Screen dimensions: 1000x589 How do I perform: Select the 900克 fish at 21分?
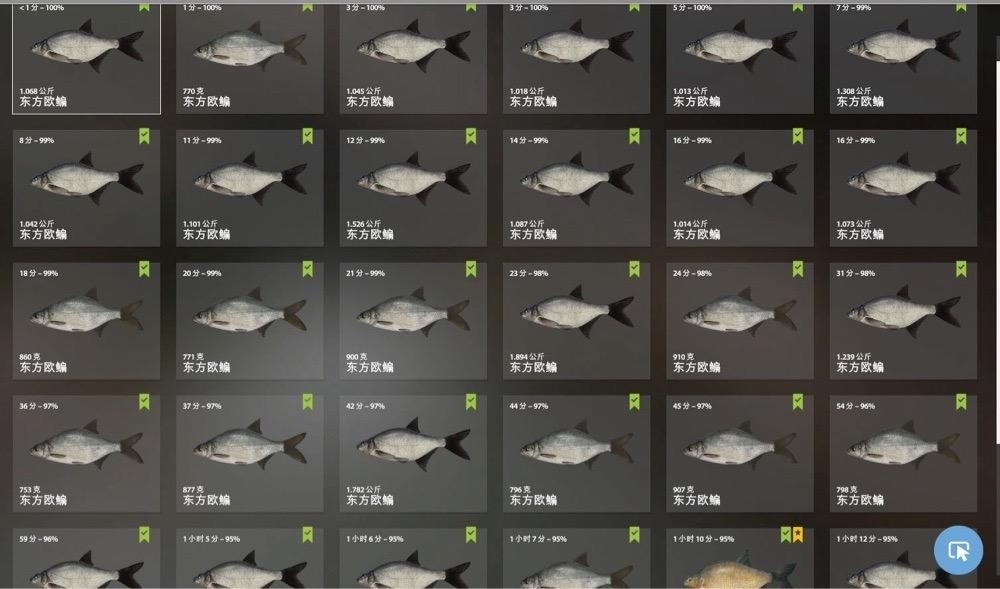pyautogui.click(x=413, y=321)
